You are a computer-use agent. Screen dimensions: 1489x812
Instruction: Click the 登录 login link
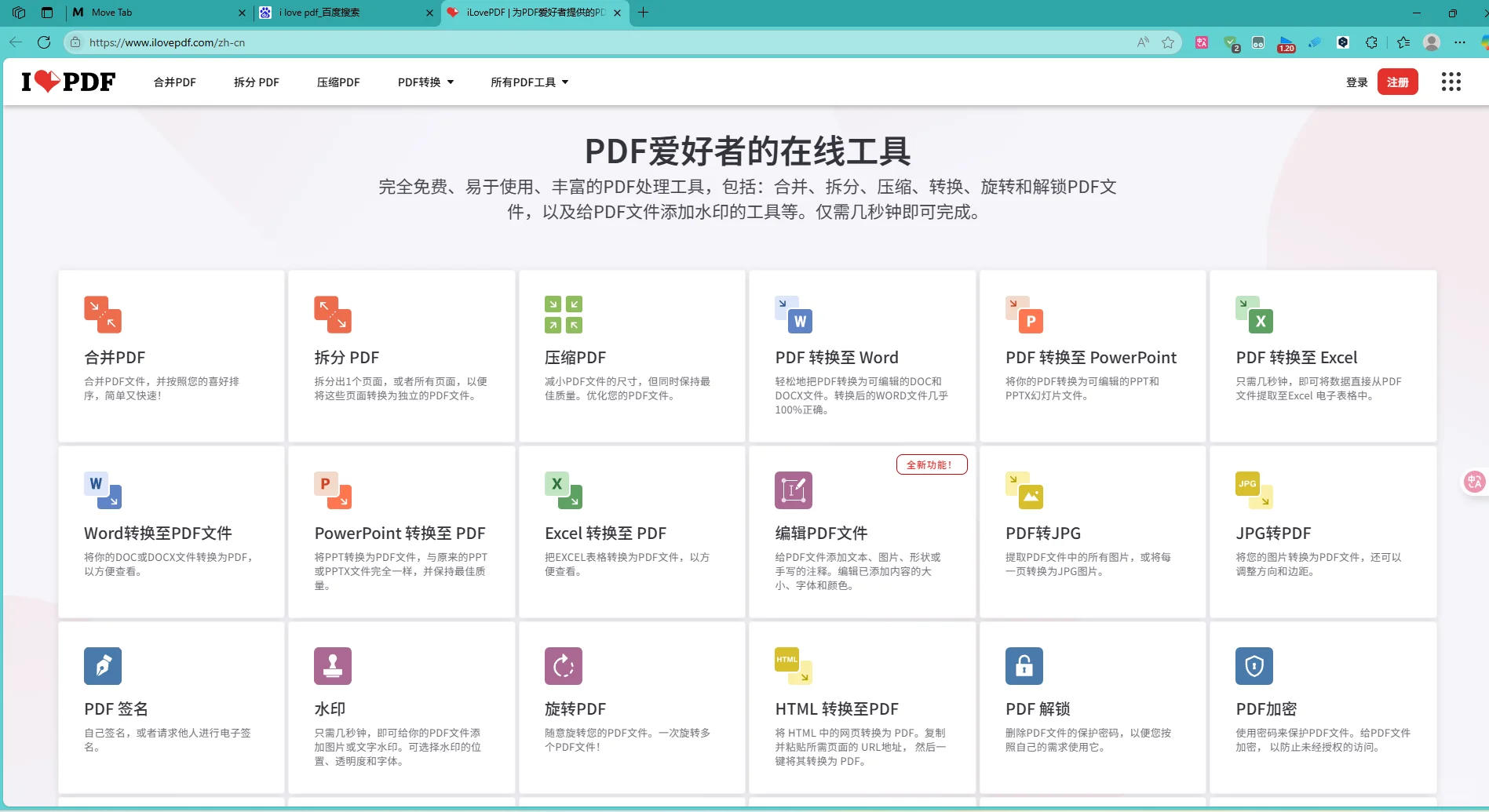[x=1357, y=82]
